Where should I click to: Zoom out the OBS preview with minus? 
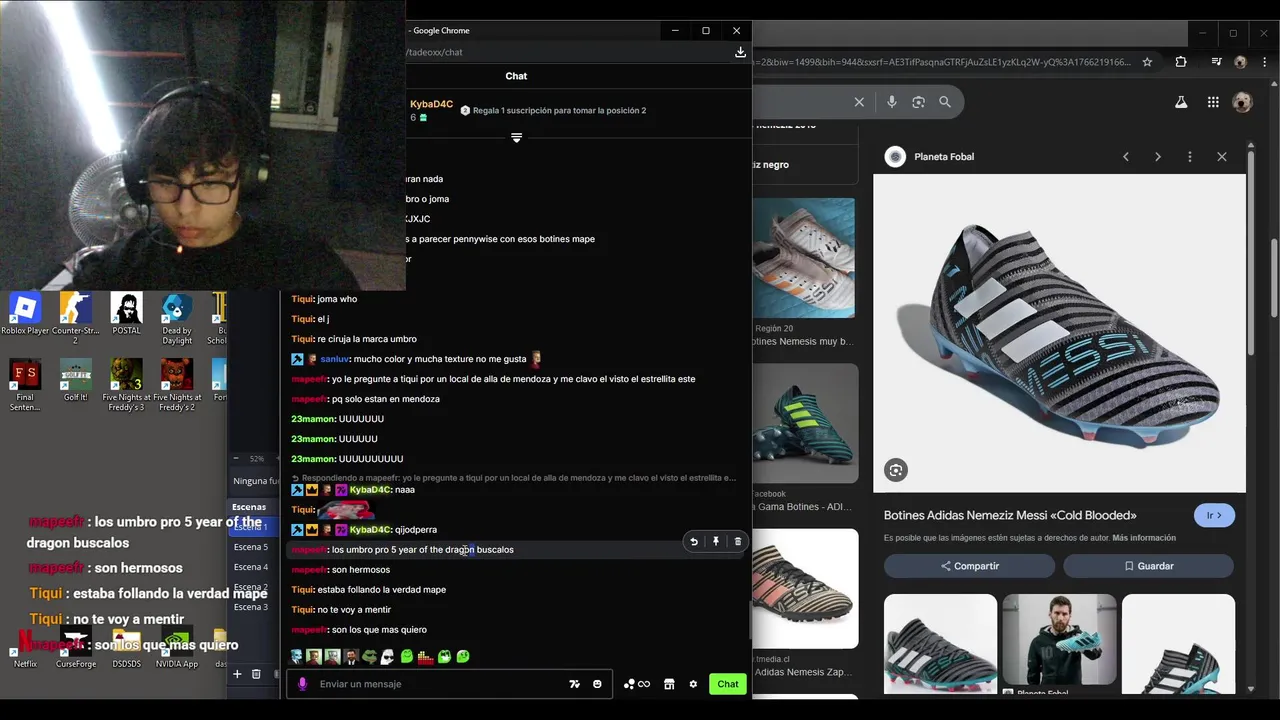pyautogui.click(x=236, y=458)
